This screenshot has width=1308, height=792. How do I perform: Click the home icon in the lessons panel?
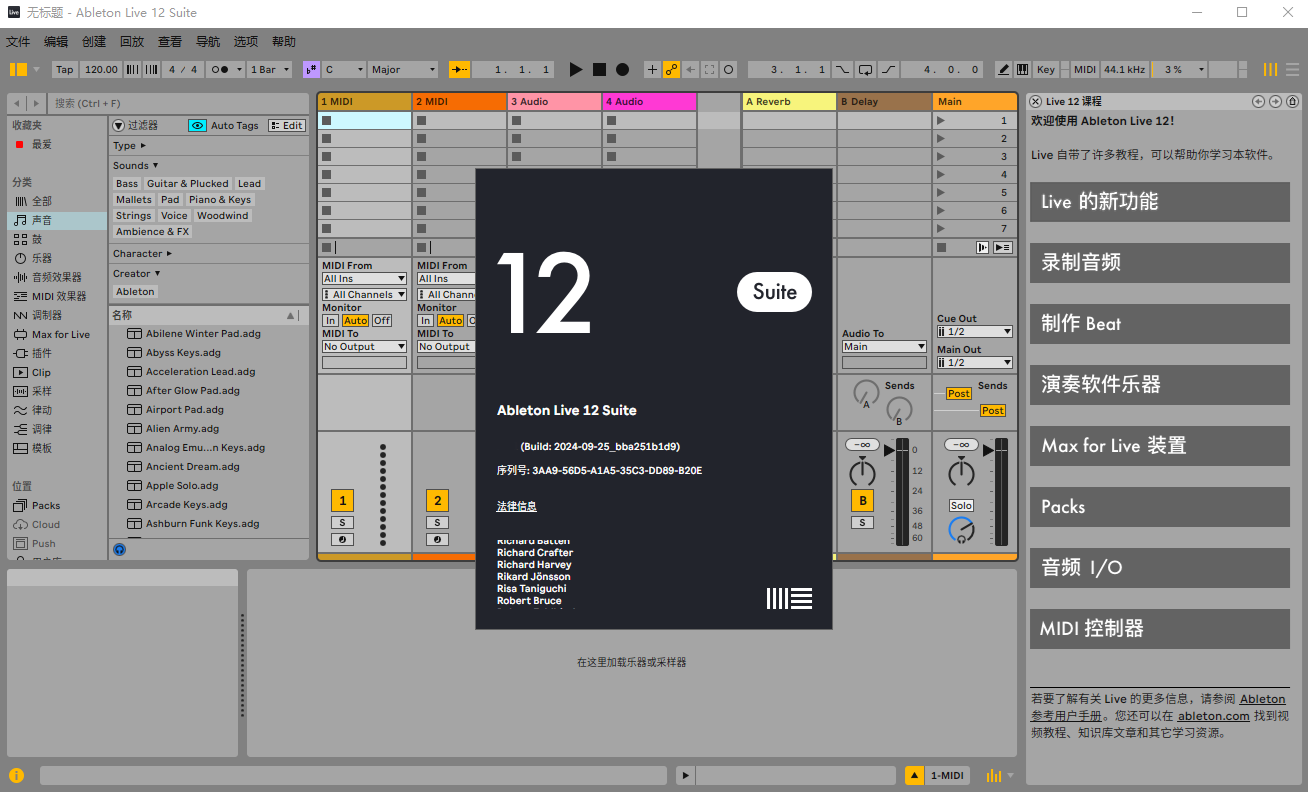[x=1293, y=101]
